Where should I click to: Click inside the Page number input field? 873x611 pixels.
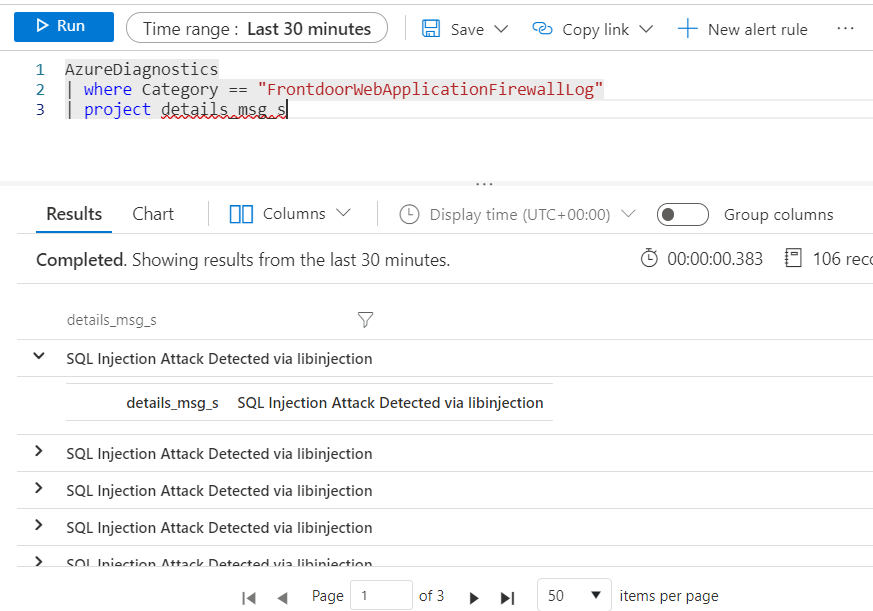(381, 595)
